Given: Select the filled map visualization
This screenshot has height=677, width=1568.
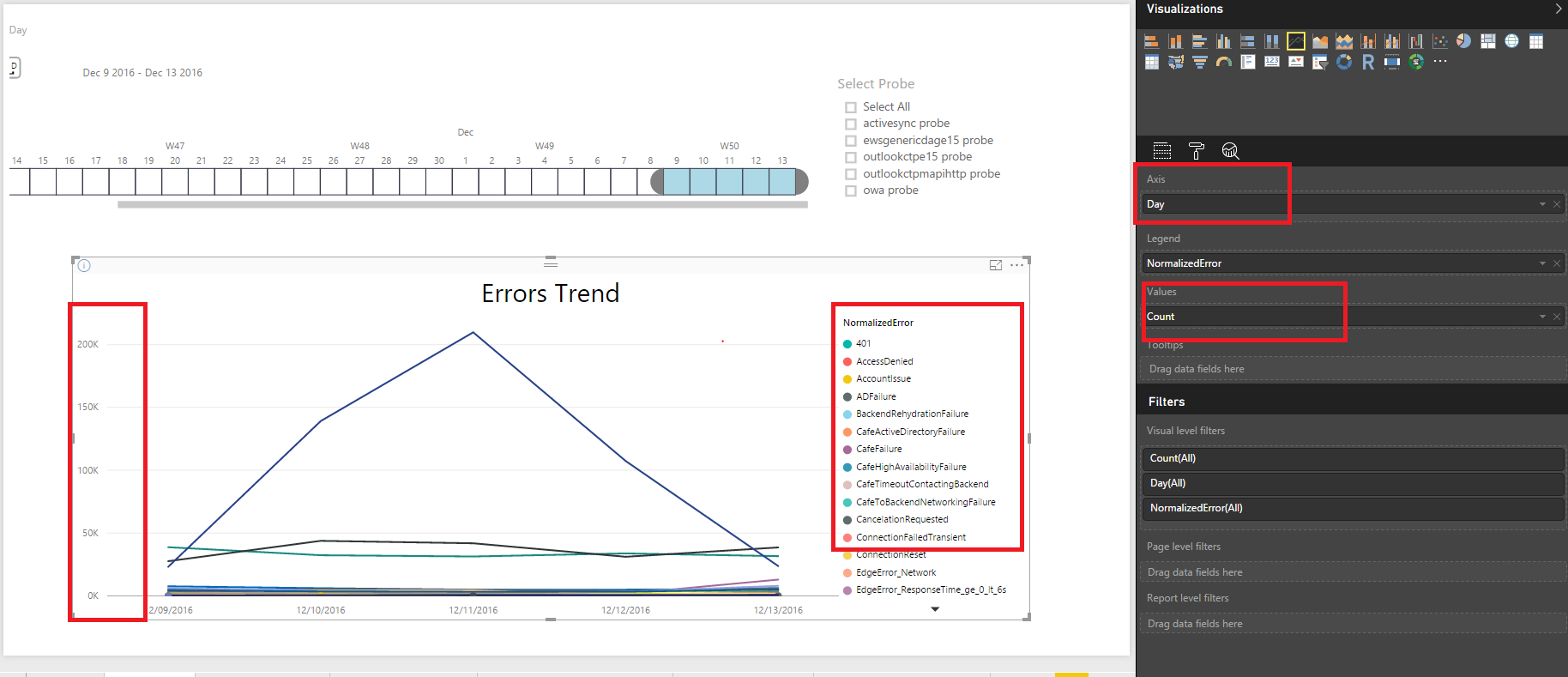Looking at the screenshot, I should click(1175, 62).
